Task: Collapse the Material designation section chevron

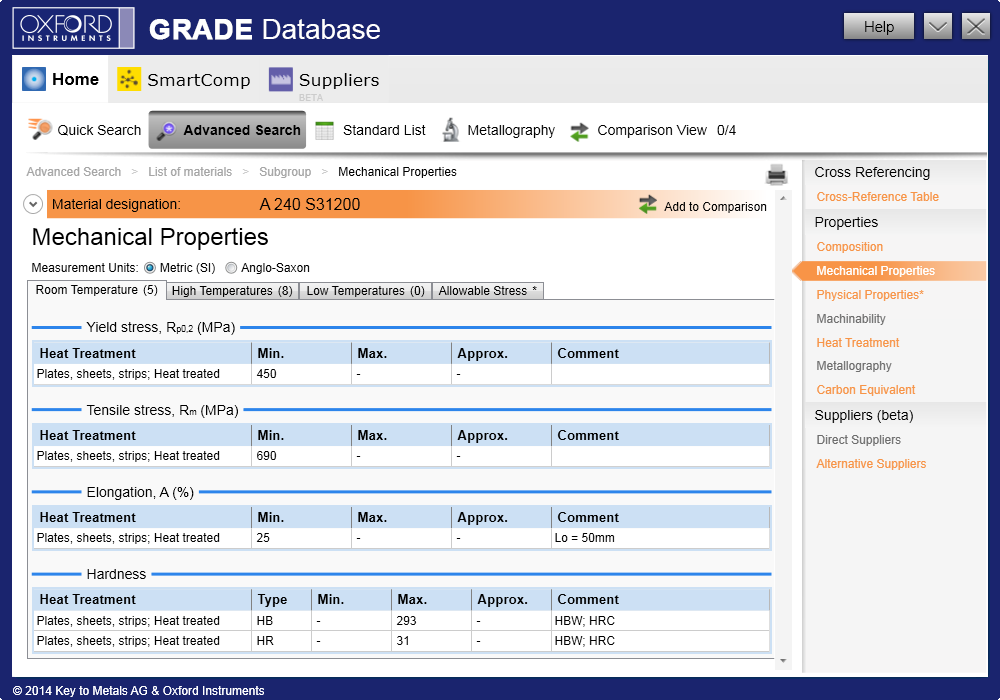Action: click(x=33, y=204)
